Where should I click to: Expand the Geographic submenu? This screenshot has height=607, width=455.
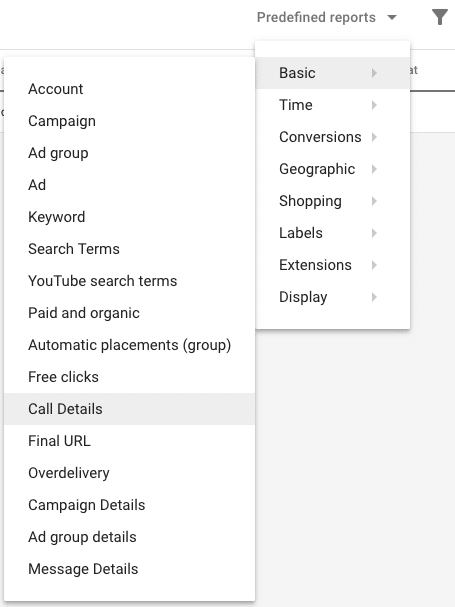coord(333,169)
